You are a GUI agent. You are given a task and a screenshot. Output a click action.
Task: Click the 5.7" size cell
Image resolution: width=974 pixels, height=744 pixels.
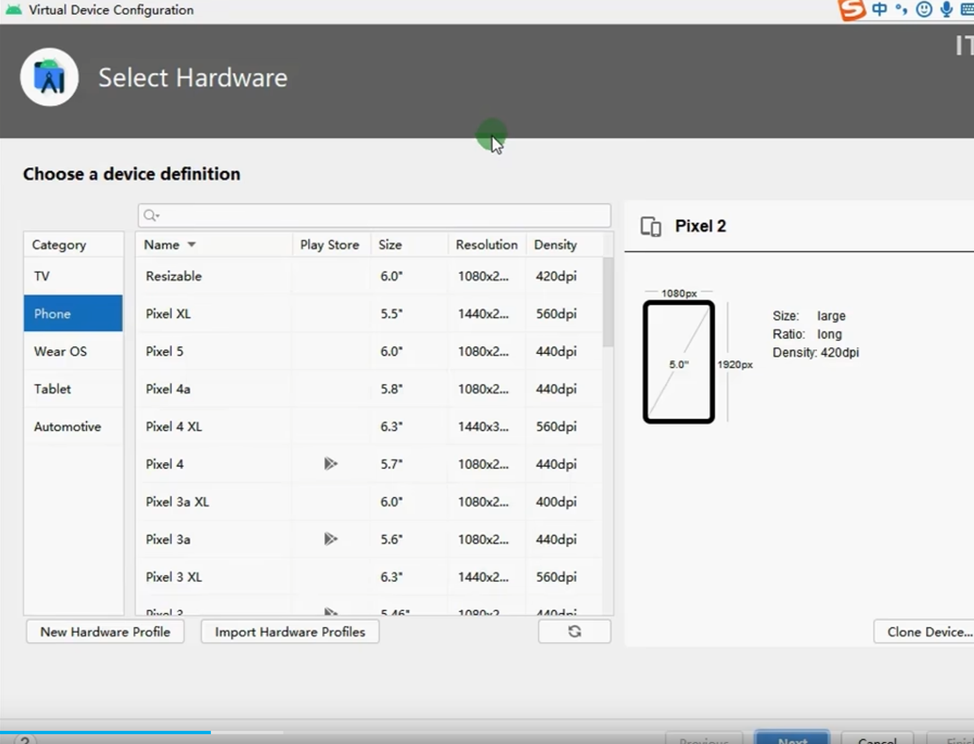(391, 464)
